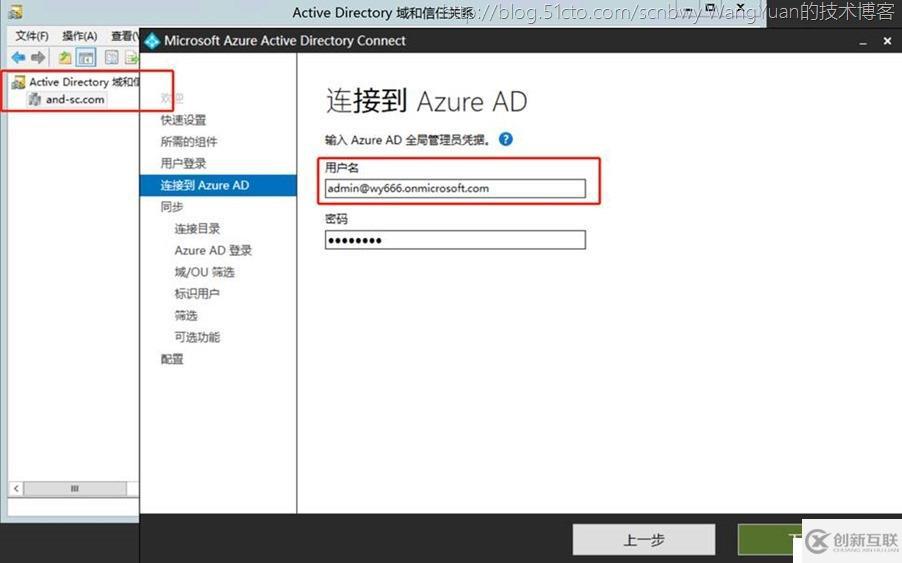
Task: Go to 用户登录 wizard step
Action: [183, 163]
